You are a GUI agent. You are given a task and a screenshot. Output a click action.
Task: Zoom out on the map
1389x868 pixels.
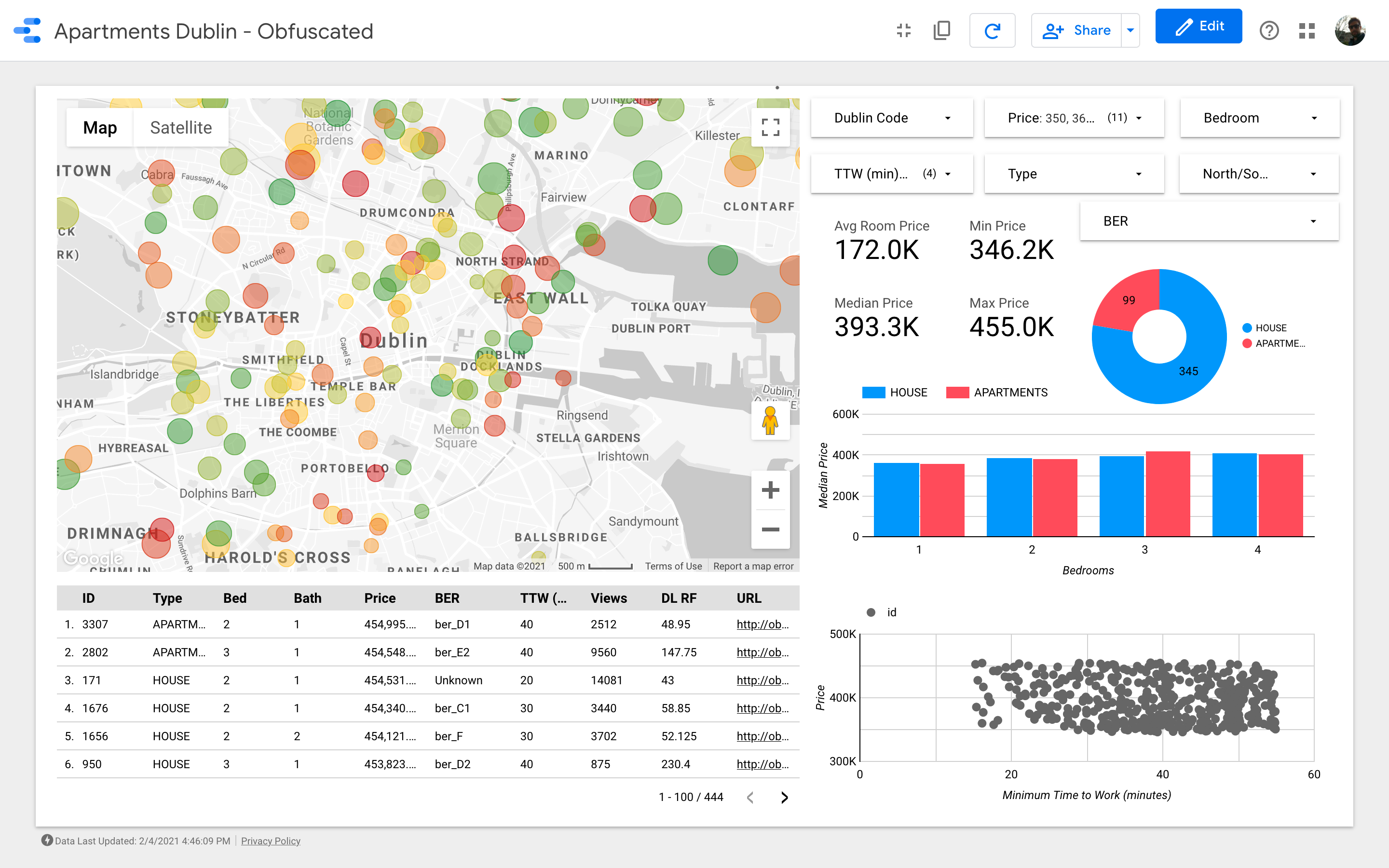[x=770, y=529]
